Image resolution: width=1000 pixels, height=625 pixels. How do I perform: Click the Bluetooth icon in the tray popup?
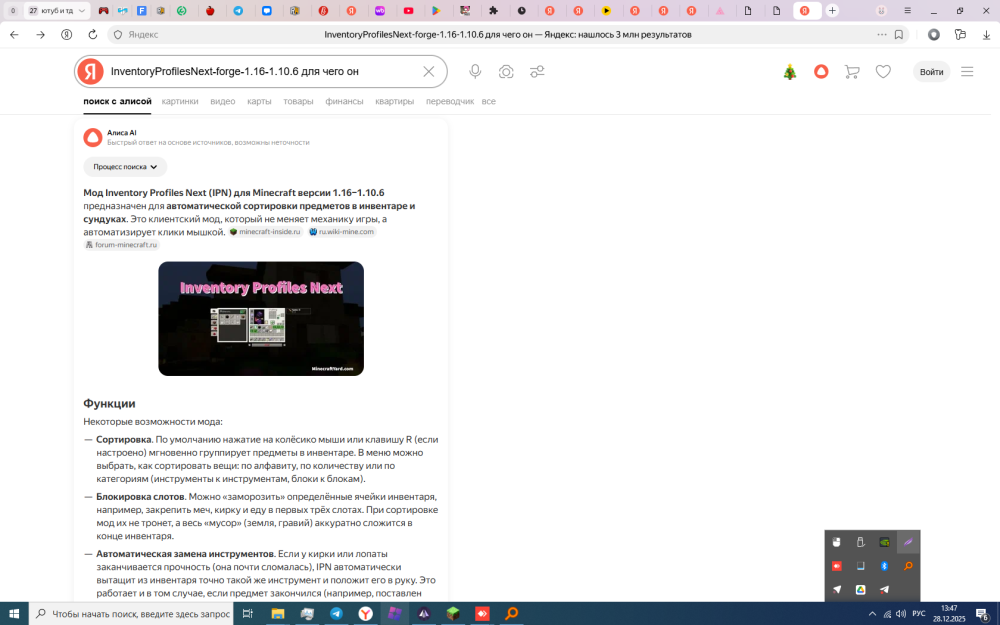pyautogui.click(x=884, y=566)
